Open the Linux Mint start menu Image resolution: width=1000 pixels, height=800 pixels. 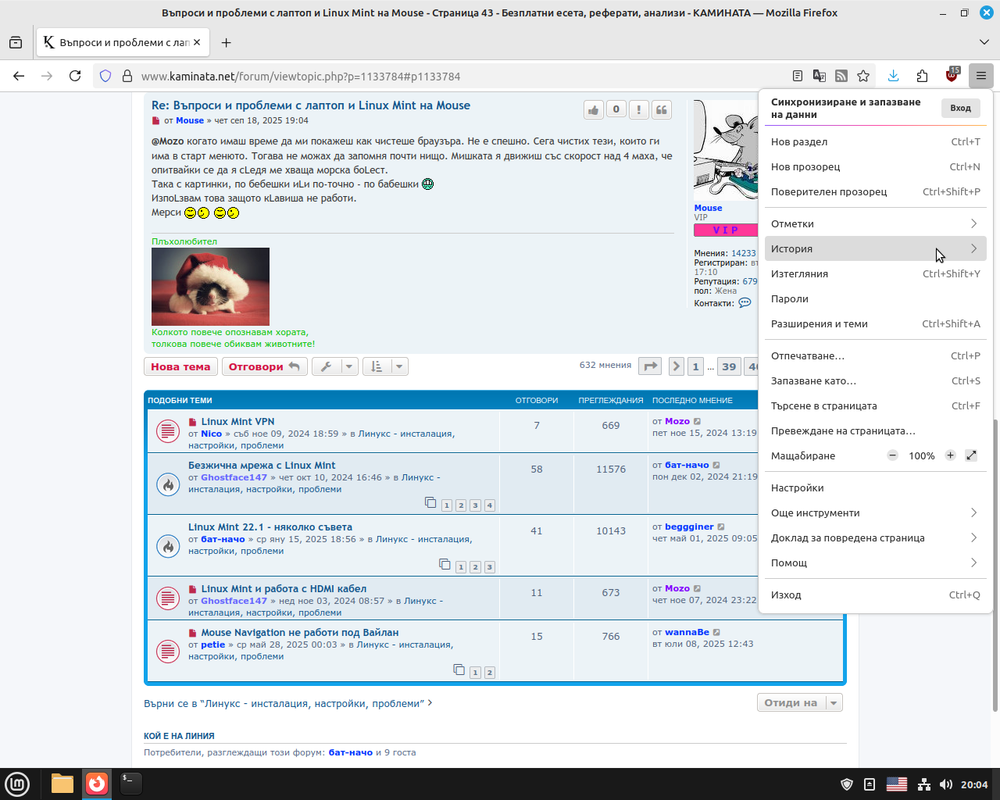pyautogui.click(x=17, y=784)
